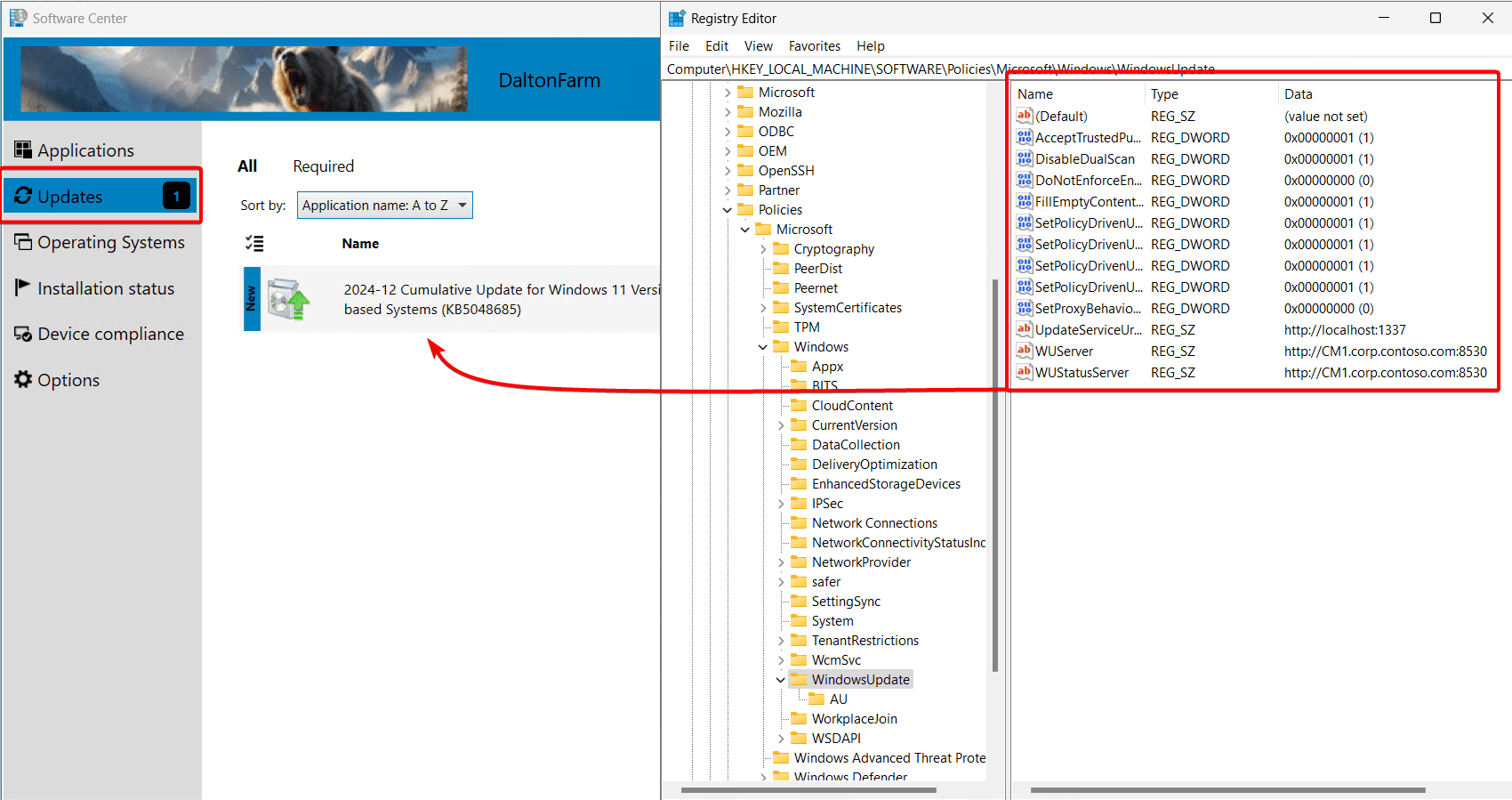
Task: Expand the WSDAPI key
Action: (x=781, y=739)
